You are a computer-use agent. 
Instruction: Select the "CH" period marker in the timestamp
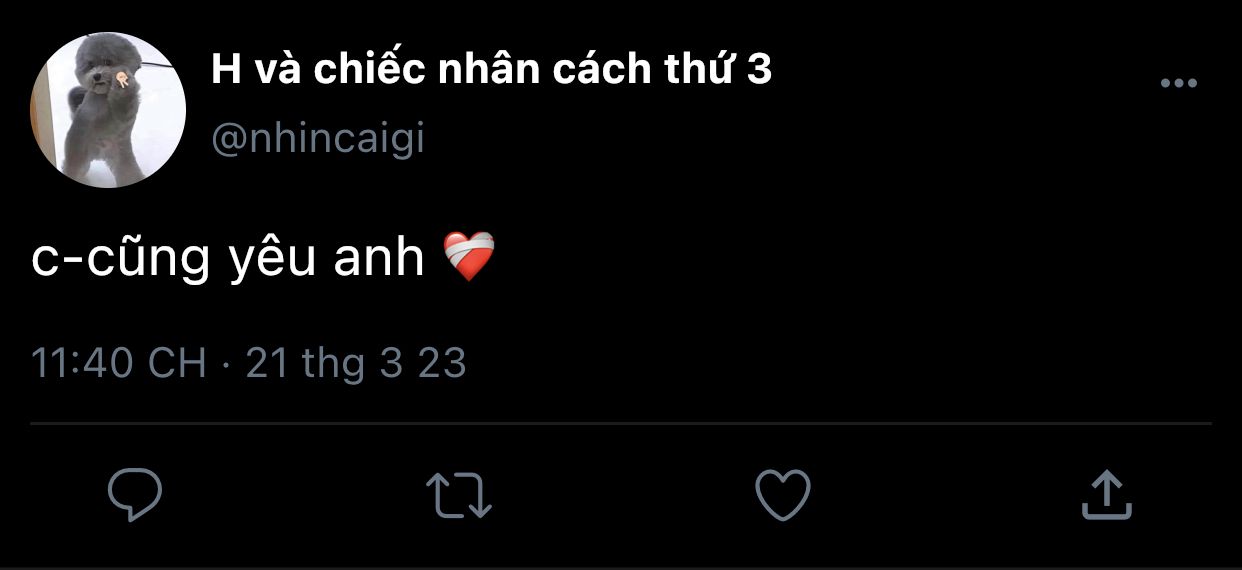coord(177,363)
